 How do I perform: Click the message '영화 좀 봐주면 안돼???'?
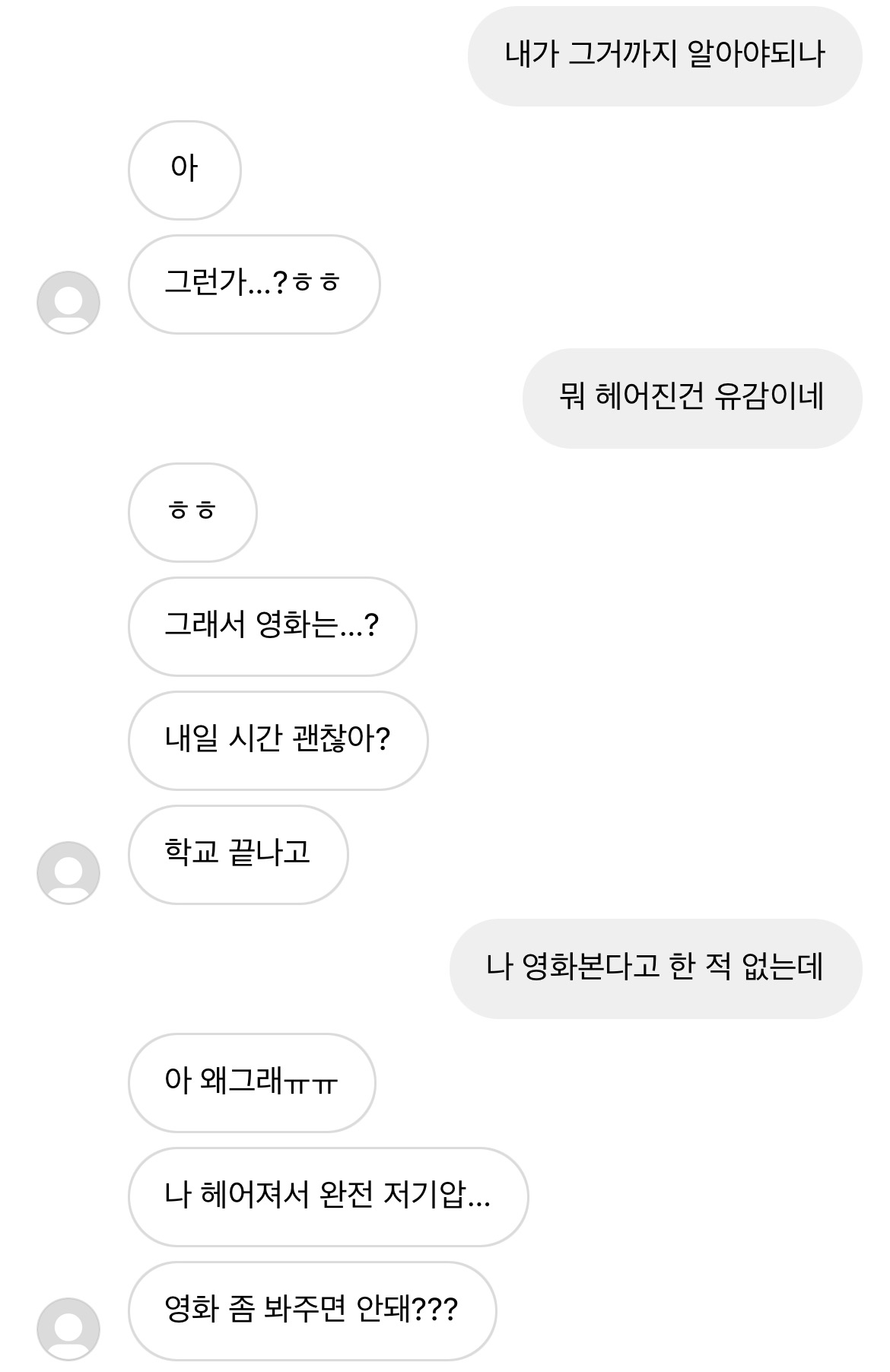click(311, 1310)
